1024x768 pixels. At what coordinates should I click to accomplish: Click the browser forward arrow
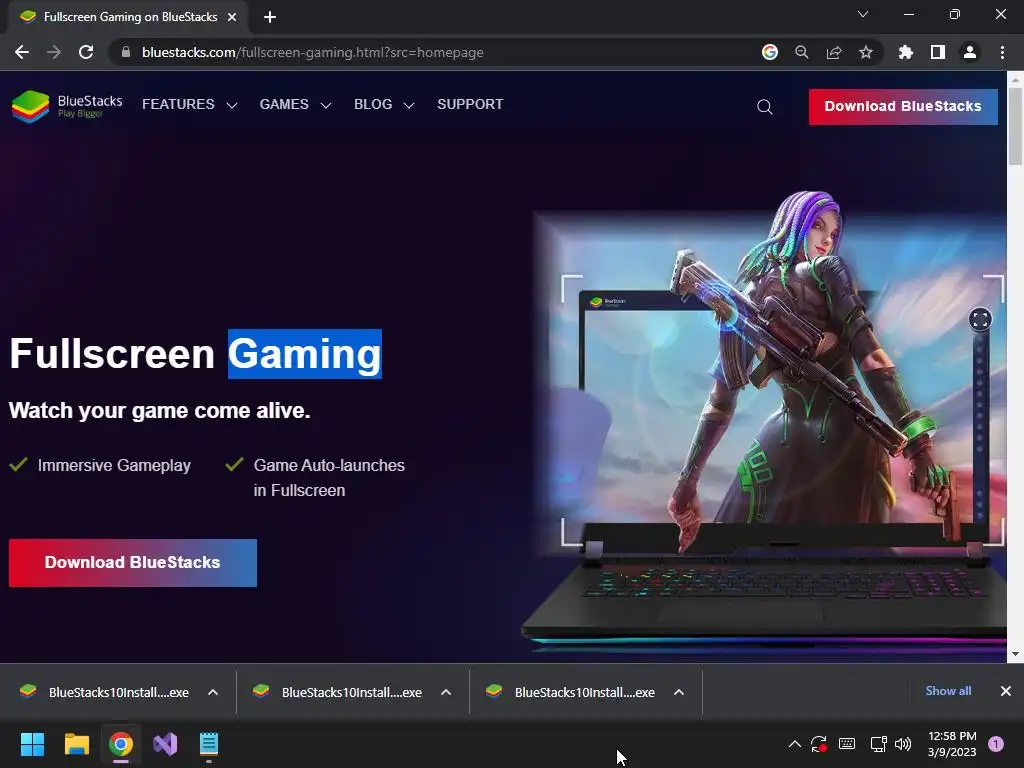pos(54,52)
